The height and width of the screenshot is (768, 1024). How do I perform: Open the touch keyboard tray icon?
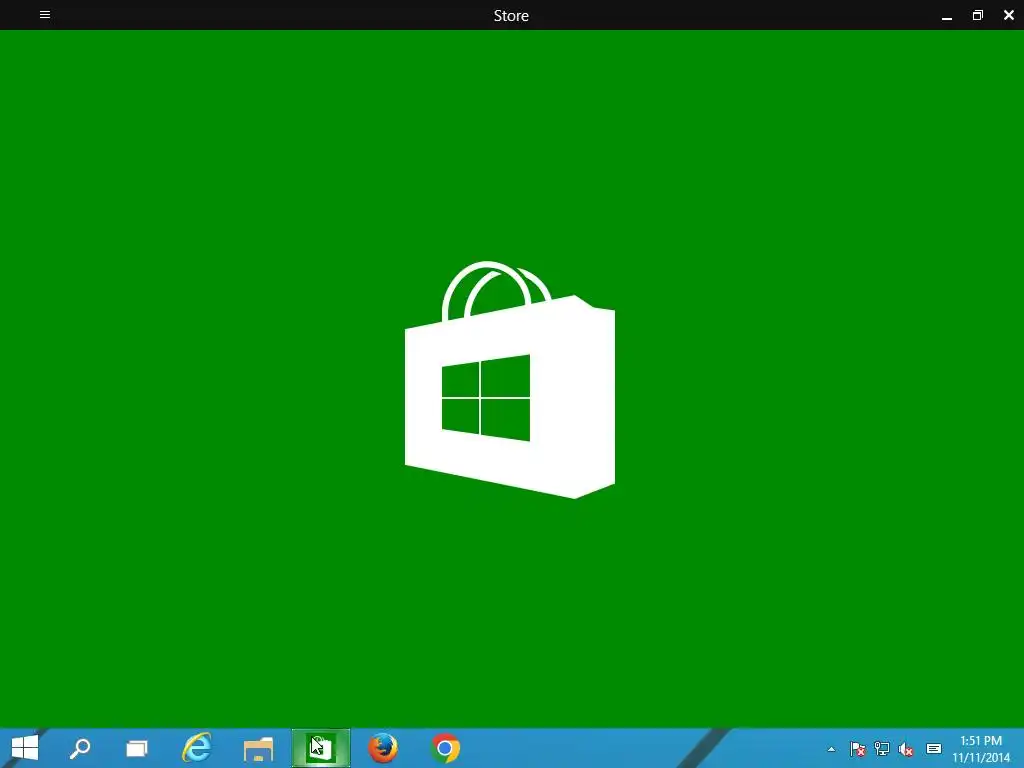pyautogui.click(x=934, y=749)
